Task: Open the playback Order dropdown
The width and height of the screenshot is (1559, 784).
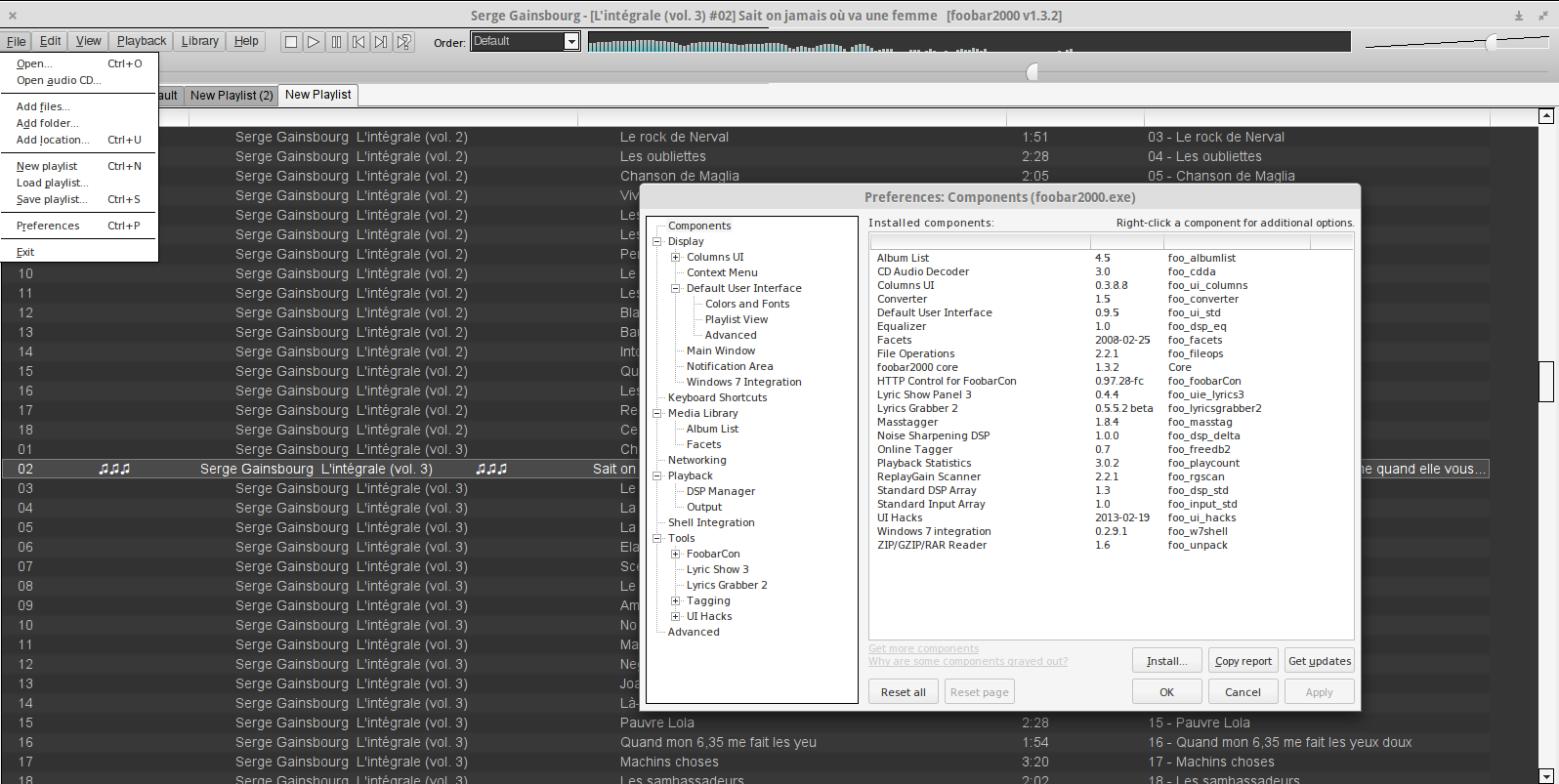Action: [x=571, y=42]
